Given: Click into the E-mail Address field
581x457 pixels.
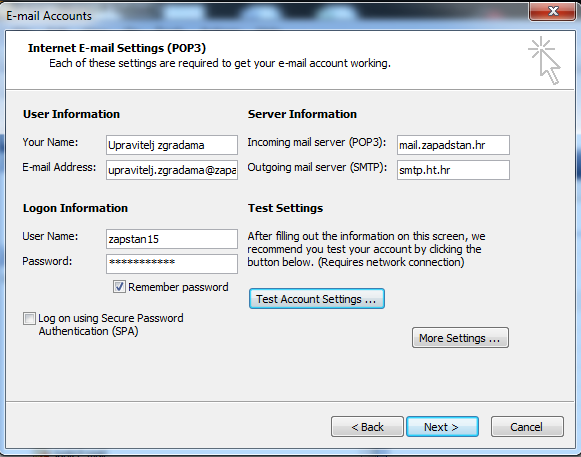Looking at the screenshot, I should (x=172, y=170).
